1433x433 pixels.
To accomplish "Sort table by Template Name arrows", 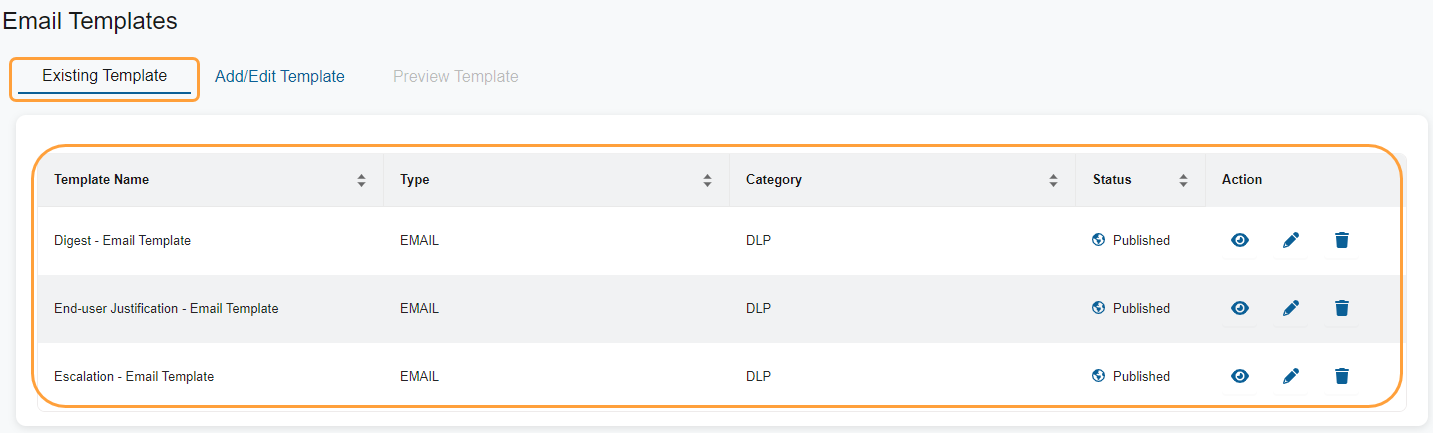I will click(361, 181).
